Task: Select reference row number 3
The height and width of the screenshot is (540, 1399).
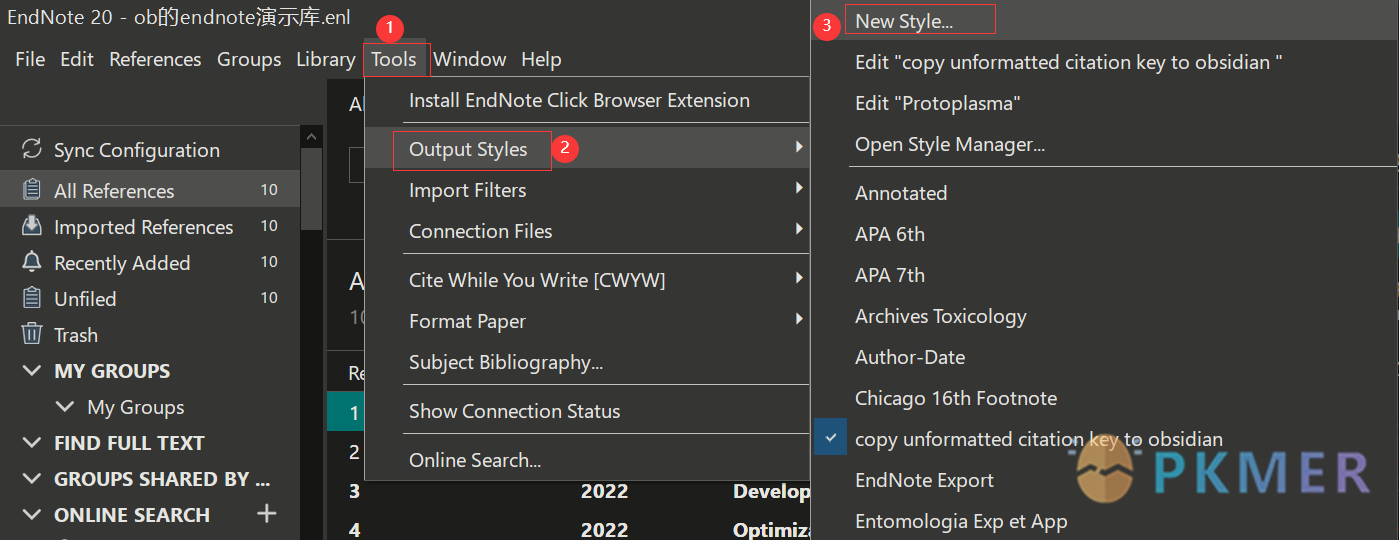Action: [353, 491]
